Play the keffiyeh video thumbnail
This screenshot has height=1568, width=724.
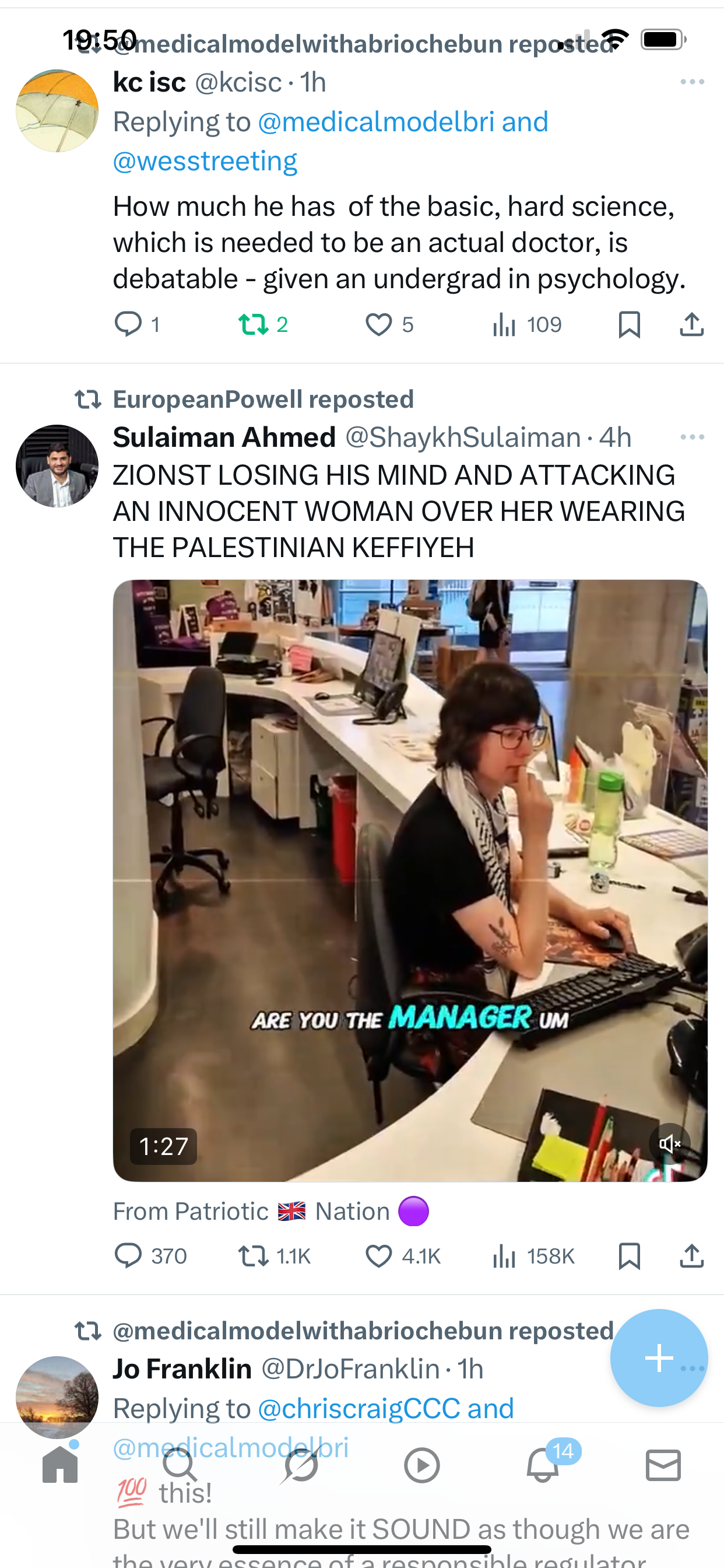click(410, 880)
